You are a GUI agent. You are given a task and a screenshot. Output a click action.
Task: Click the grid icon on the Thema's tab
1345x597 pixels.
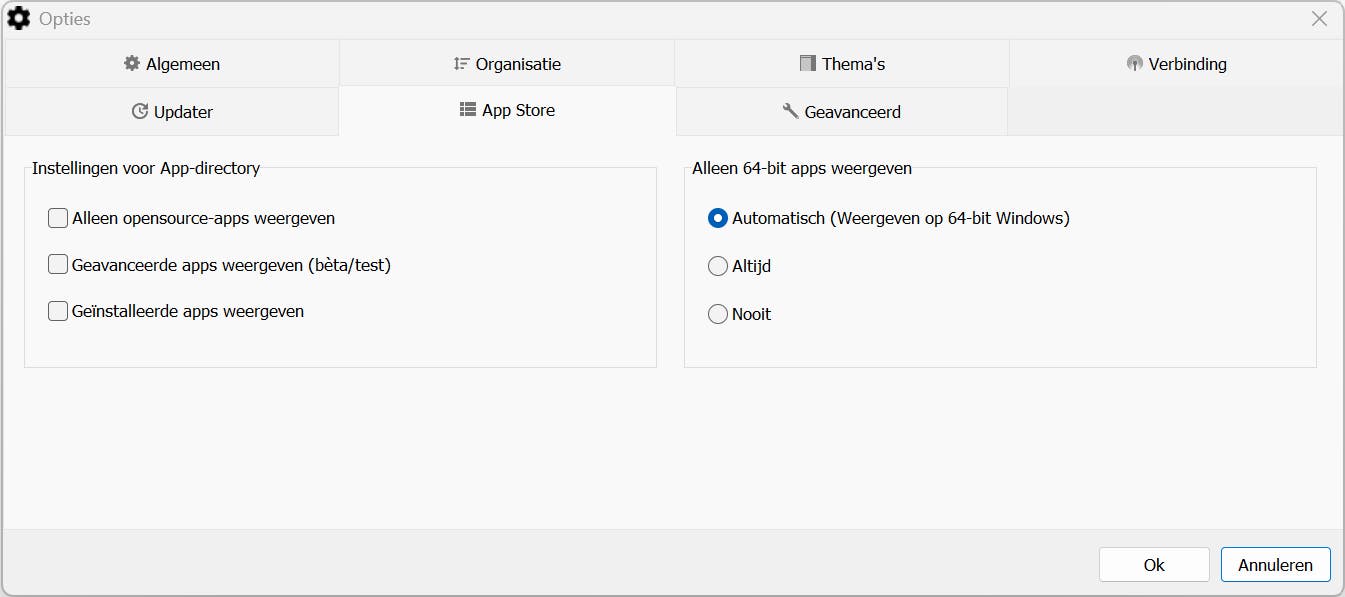(x=806, y=63)
